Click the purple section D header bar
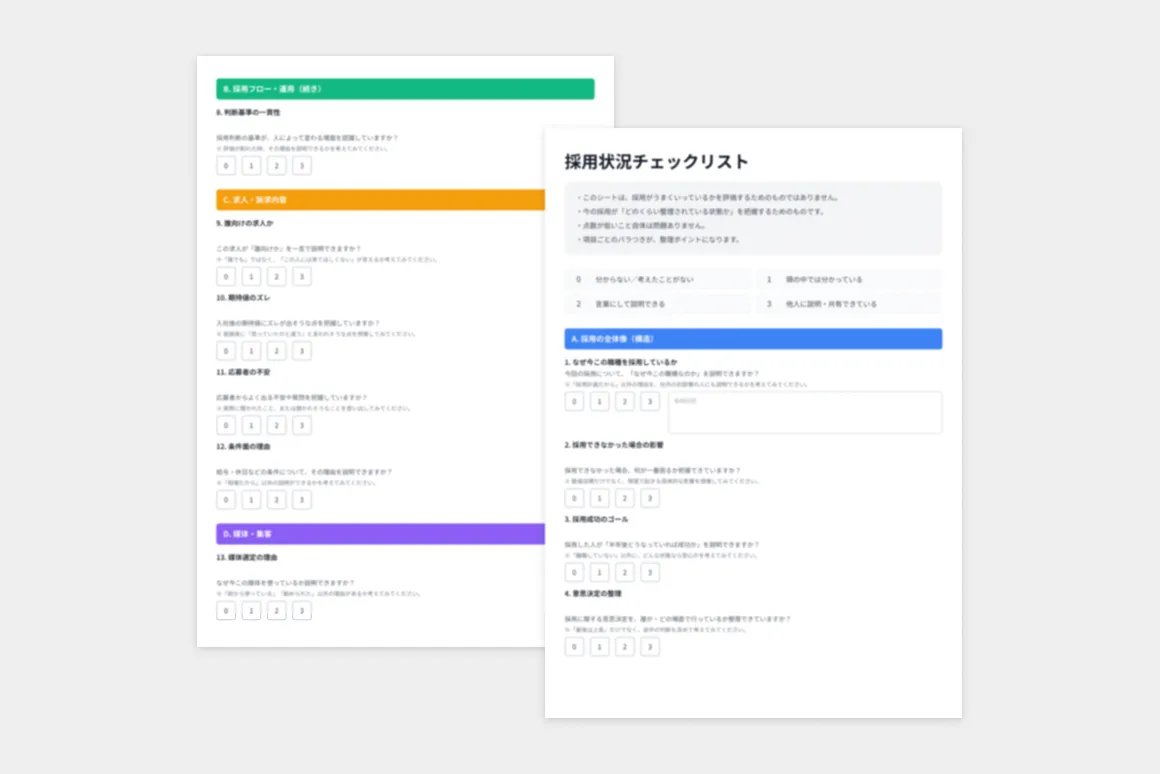The height and width of the screenshot is (774, 1160). (x=380, y=534)
